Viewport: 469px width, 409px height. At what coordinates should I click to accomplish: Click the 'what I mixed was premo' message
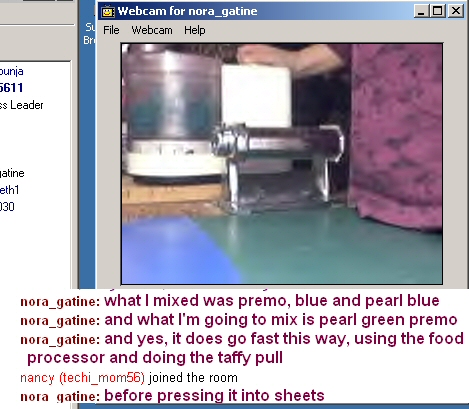point(272,301)
